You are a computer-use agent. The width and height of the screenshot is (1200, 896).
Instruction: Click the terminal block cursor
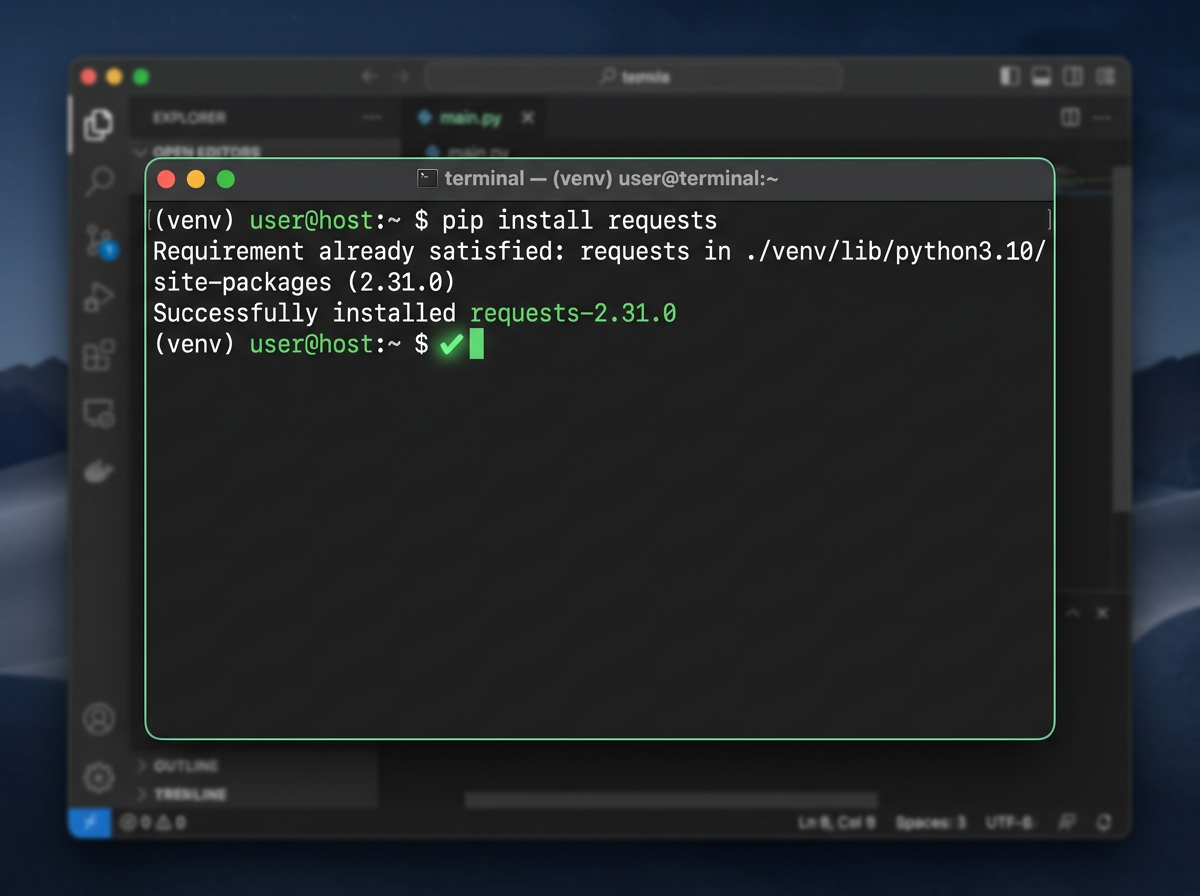tap(477, 343)
